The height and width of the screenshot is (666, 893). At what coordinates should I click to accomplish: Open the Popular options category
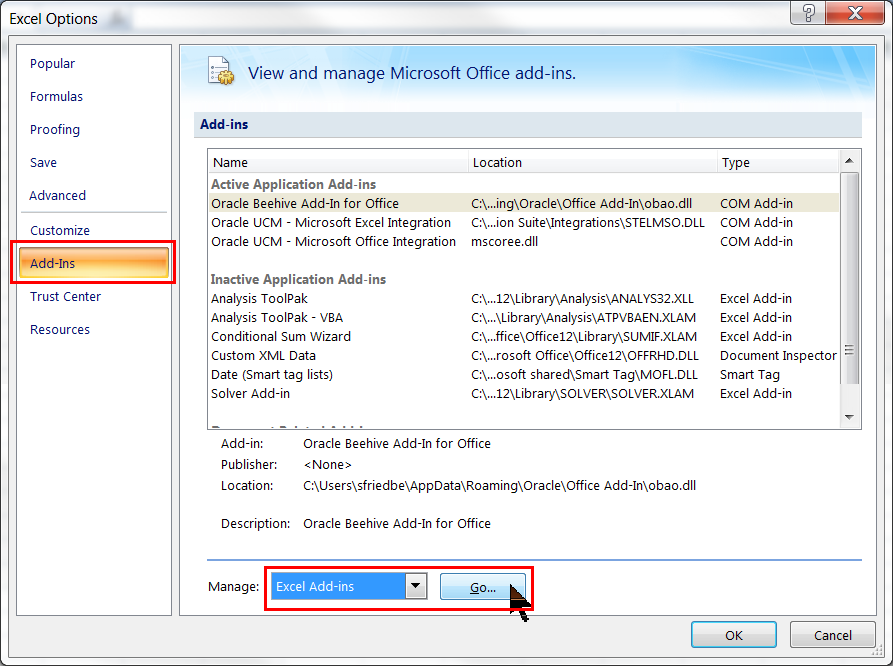coord(52,64)
